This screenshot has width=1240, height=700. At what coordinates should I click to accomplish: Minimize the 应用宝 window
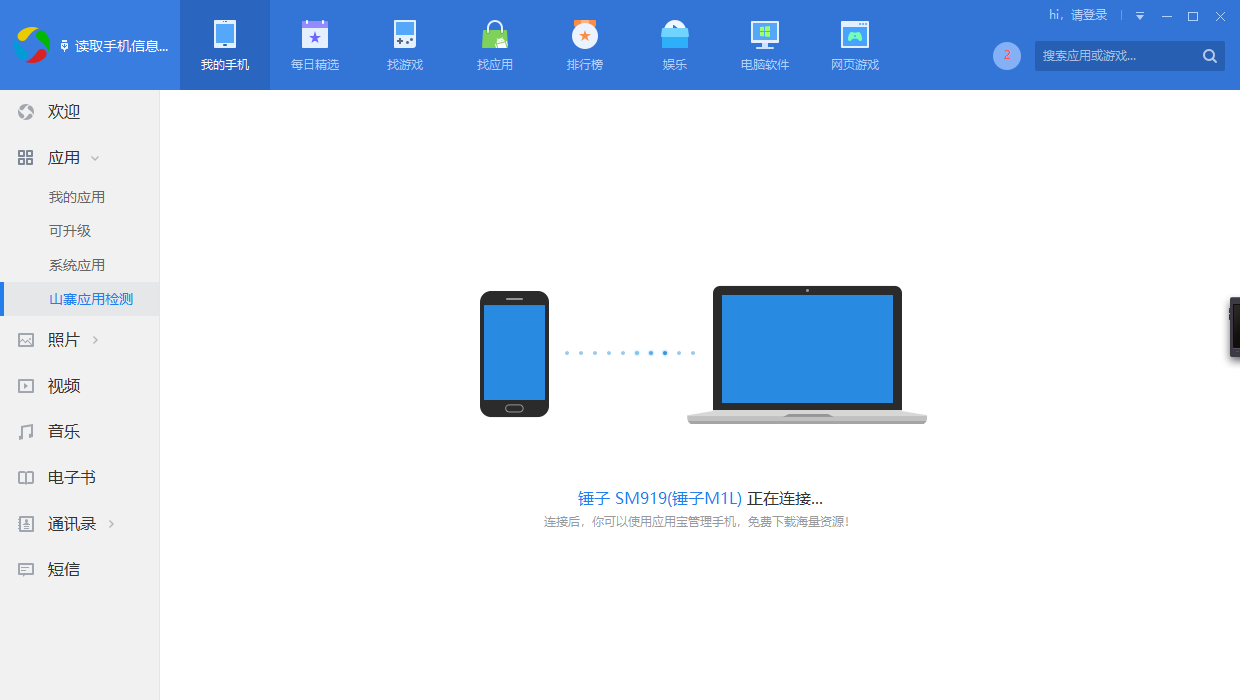point(1166,16)
